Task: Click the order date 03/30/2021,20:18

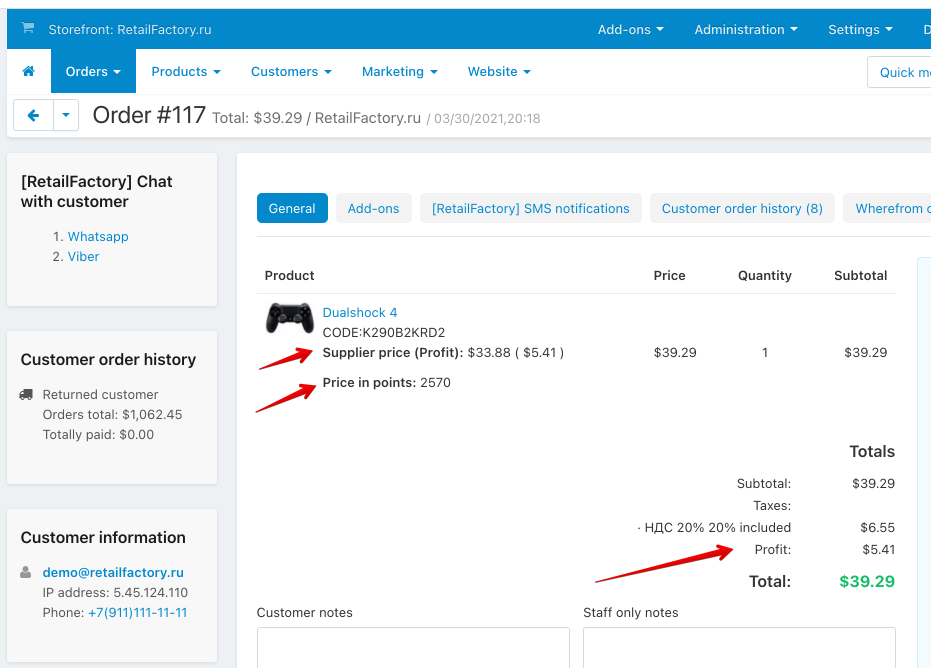Action: 487,118
